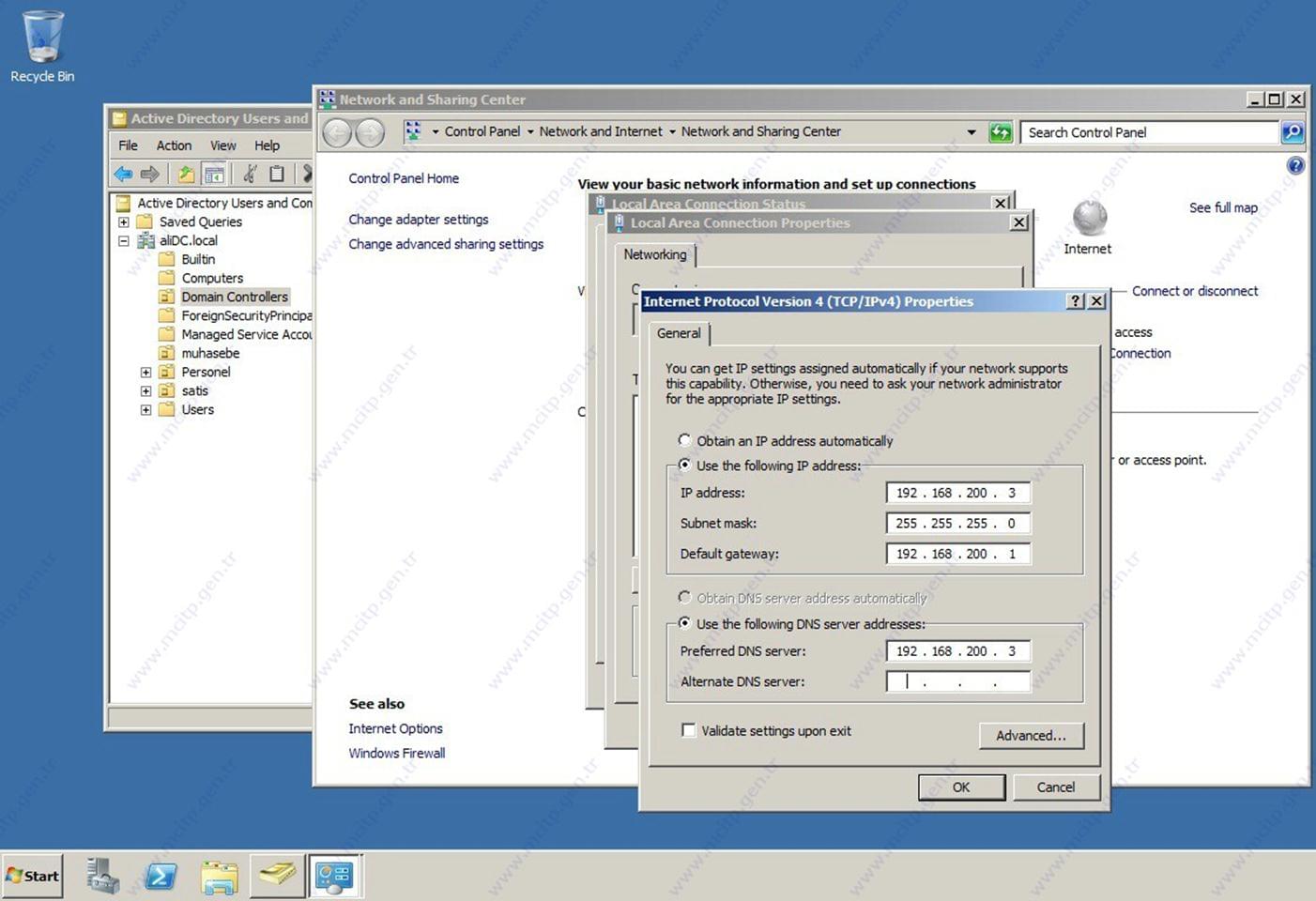Open the Recycle Bin desktop icon
This screenshot has height=901, width=1316.
(42, 47)
